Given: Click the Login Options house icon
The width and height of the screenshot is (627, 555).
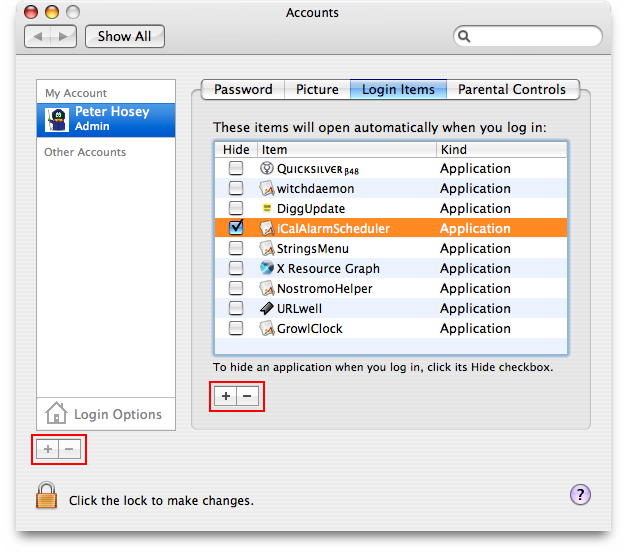Looking at the screenshot, I should (x=56, y=413).
